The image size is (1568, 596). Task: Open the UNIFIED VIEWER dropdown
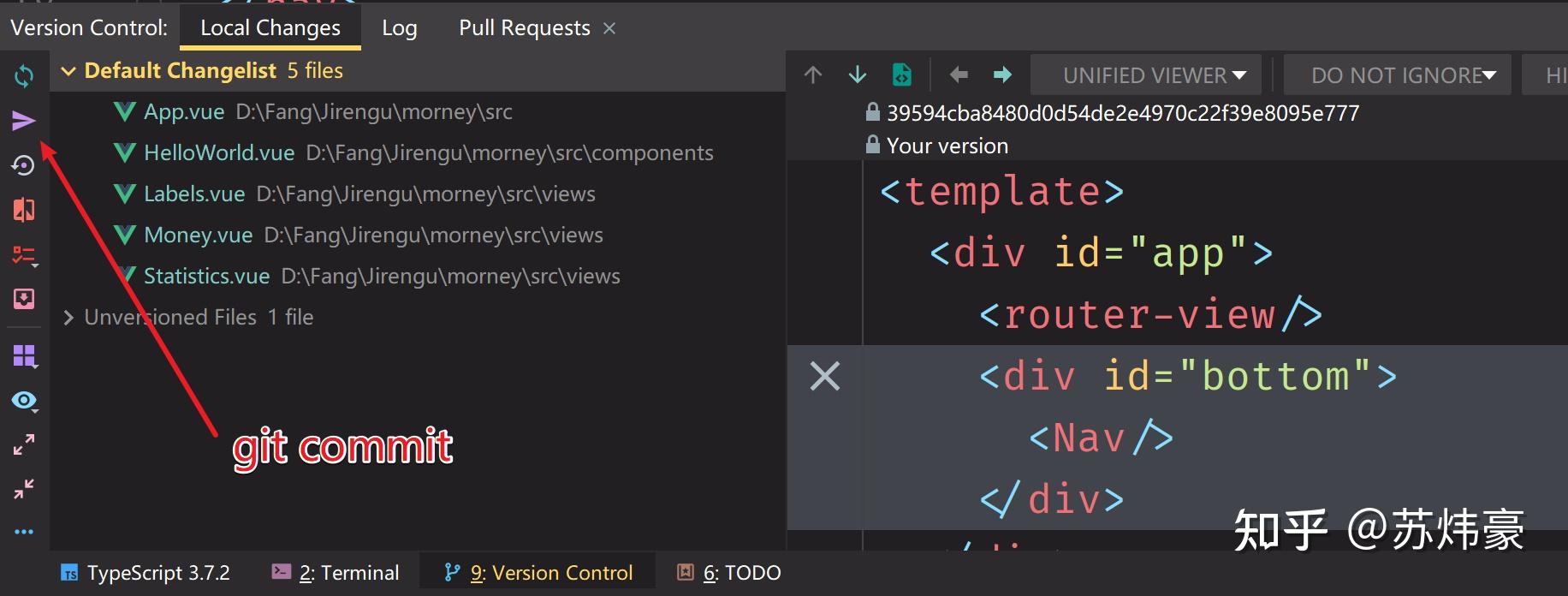click(x=1146, y=75)
